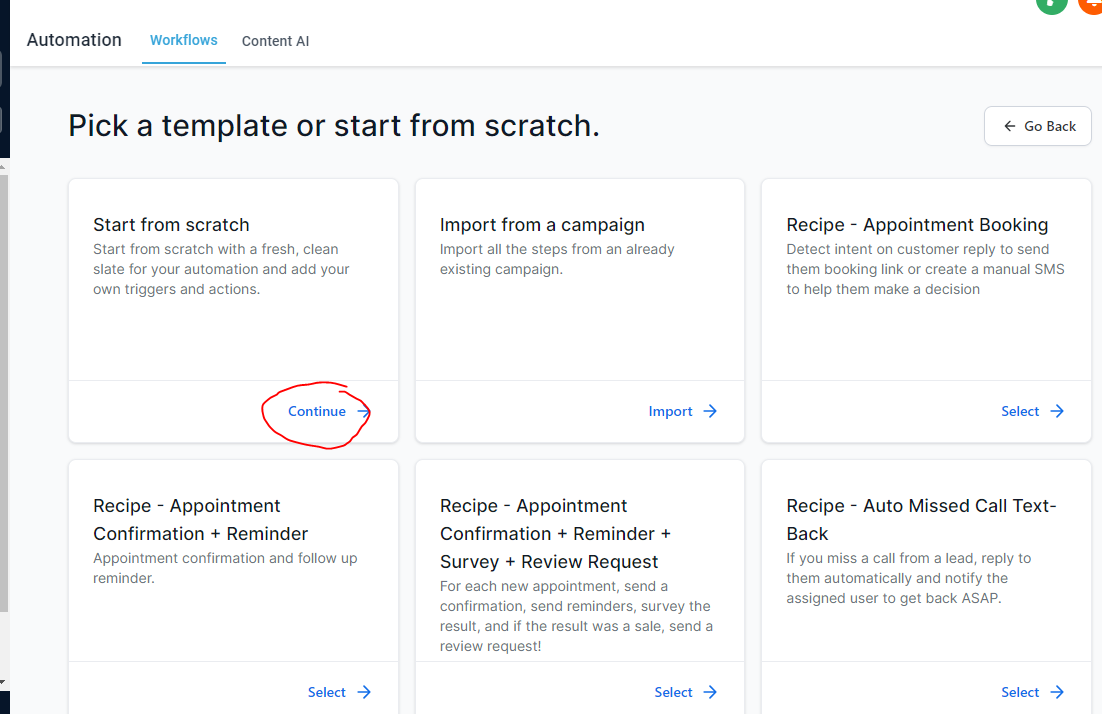Click the arrow icon on Appointment Booking card
The width and height of the screenshot is (1102, 714).
1057,411
